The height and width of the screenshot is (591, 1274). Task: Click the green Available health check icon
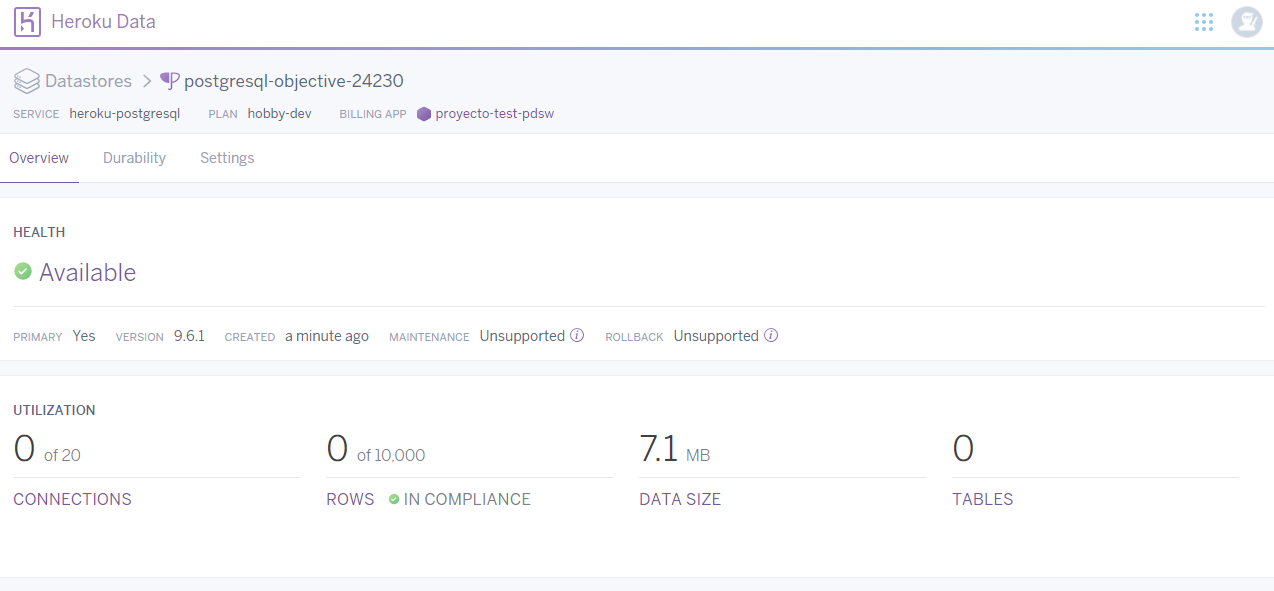click(23, 271)
